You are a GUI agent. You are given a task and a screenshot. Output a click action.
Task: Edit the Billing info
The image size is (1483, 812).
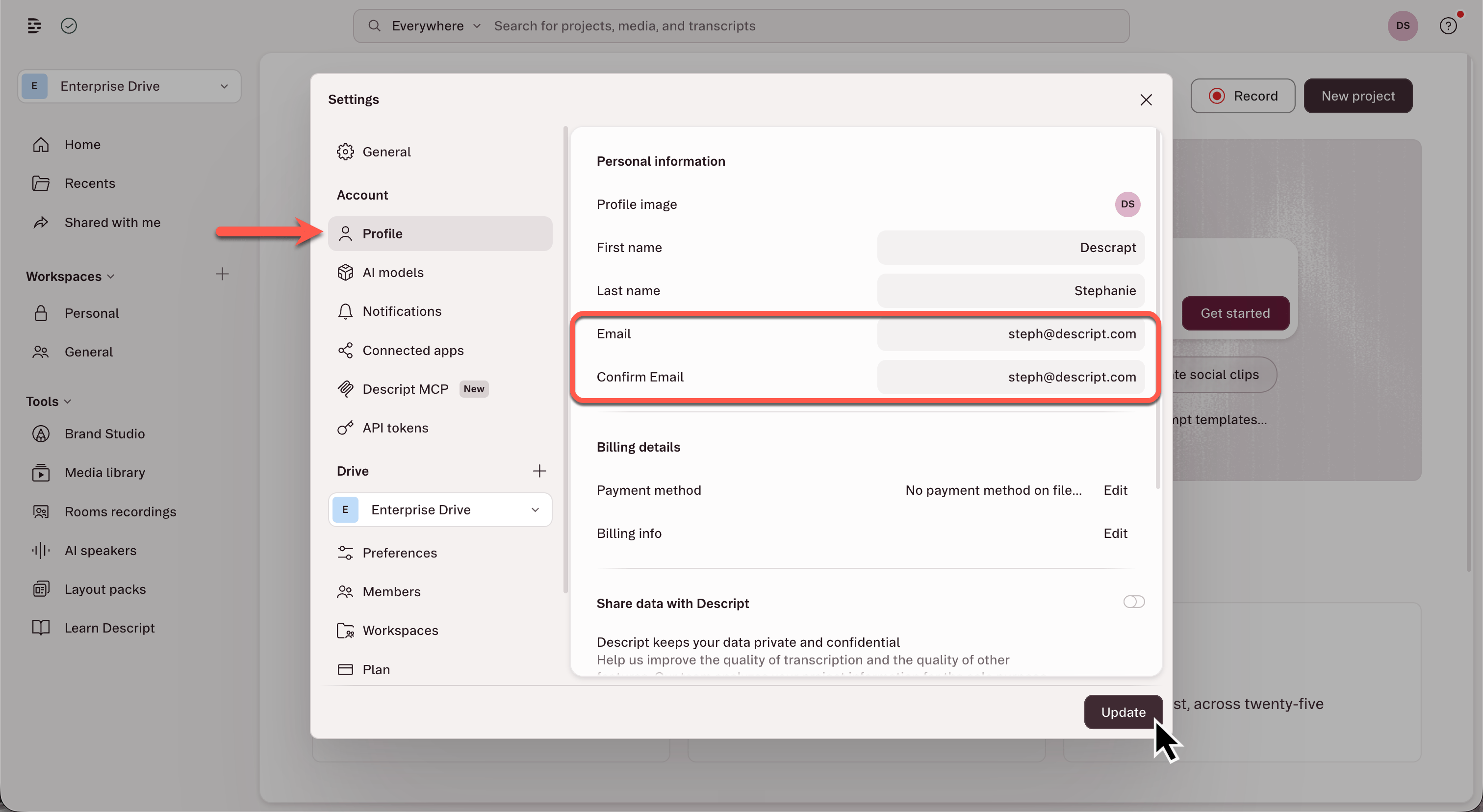point(1115,533)
